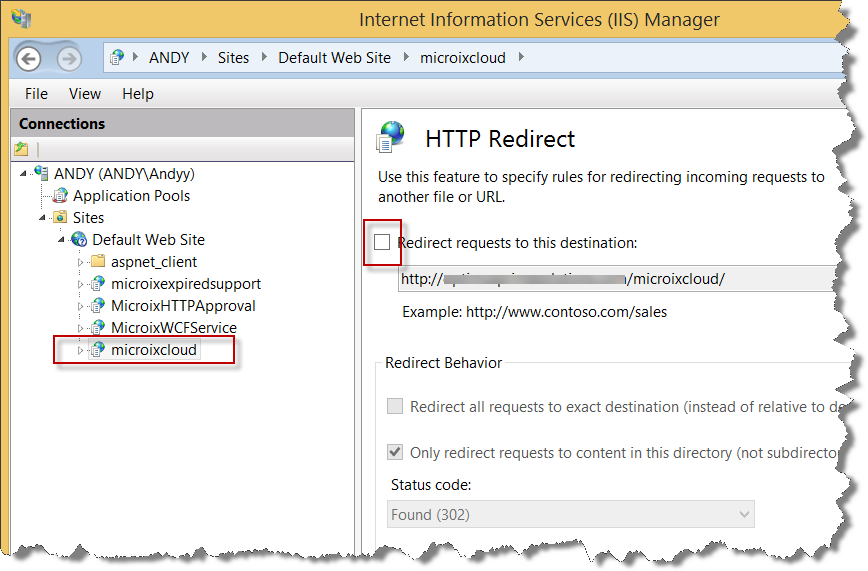Collapse the Default Web Site tree node

point(62,240)
